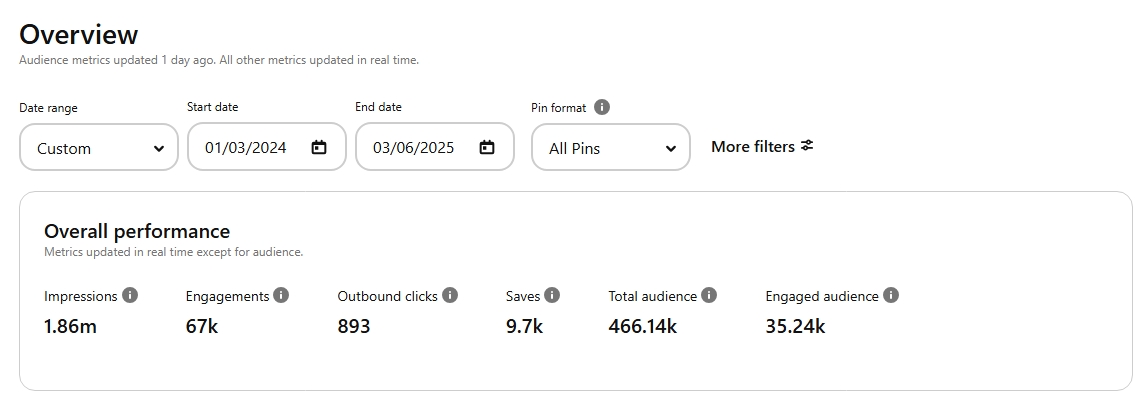The image size is (1135, 412).
Task: Click the chevron in the Custom dropdown
Action: [159, 148]
